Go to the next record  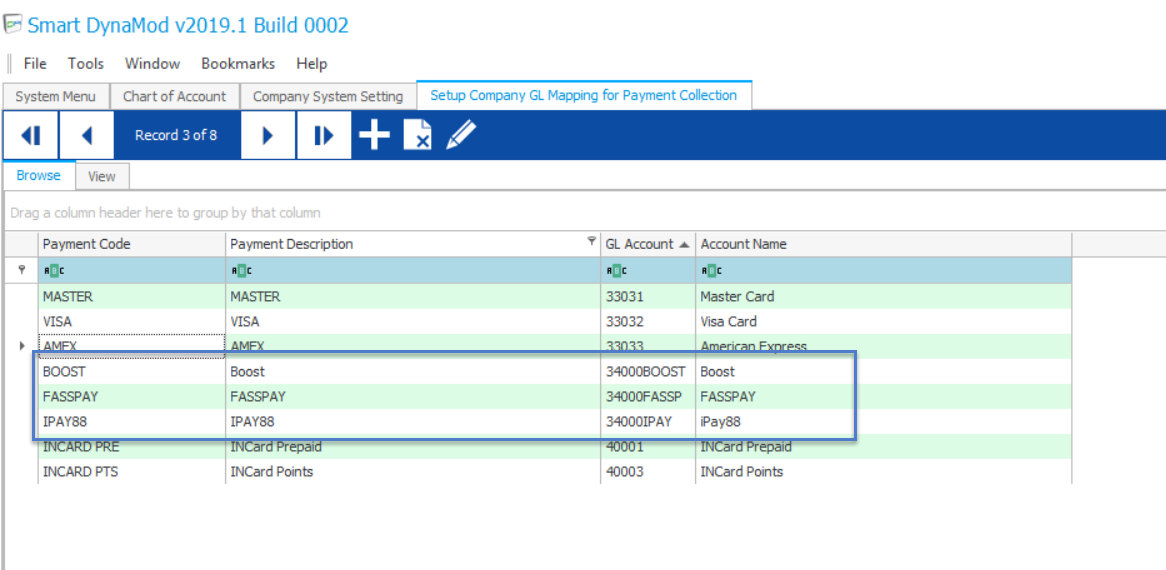point(268,135)
